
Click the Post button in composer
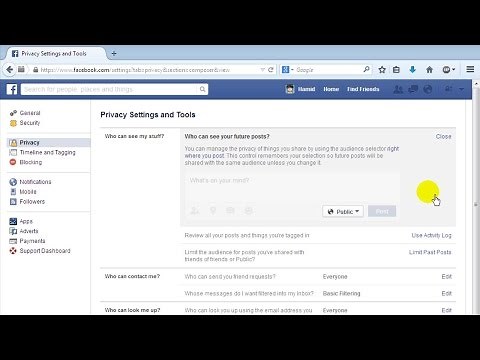click(x=382, y=211)
